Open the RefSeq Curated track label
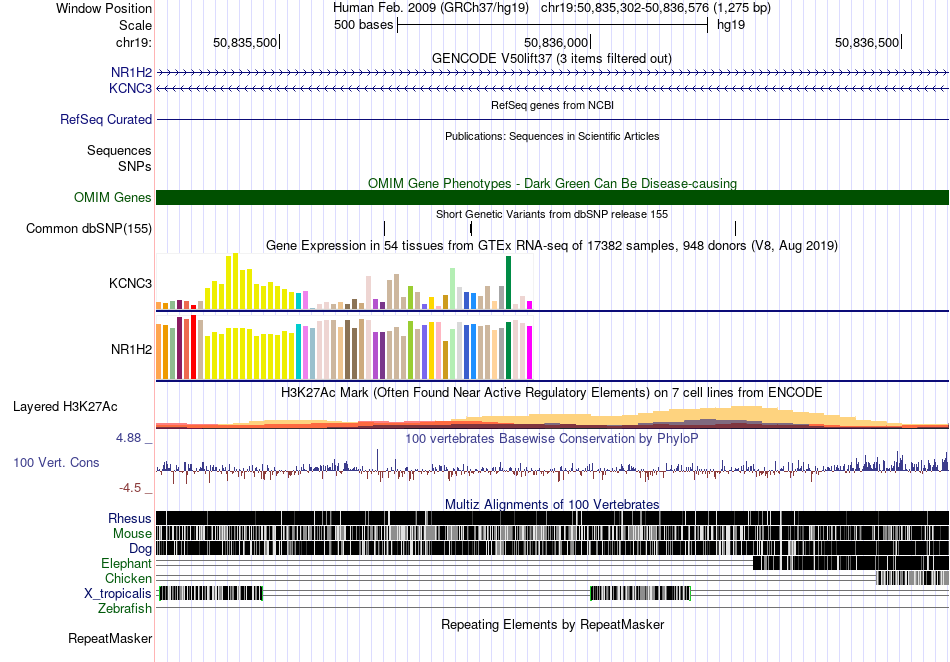This screenshot has height=662, width=950. tap(105, 119)
